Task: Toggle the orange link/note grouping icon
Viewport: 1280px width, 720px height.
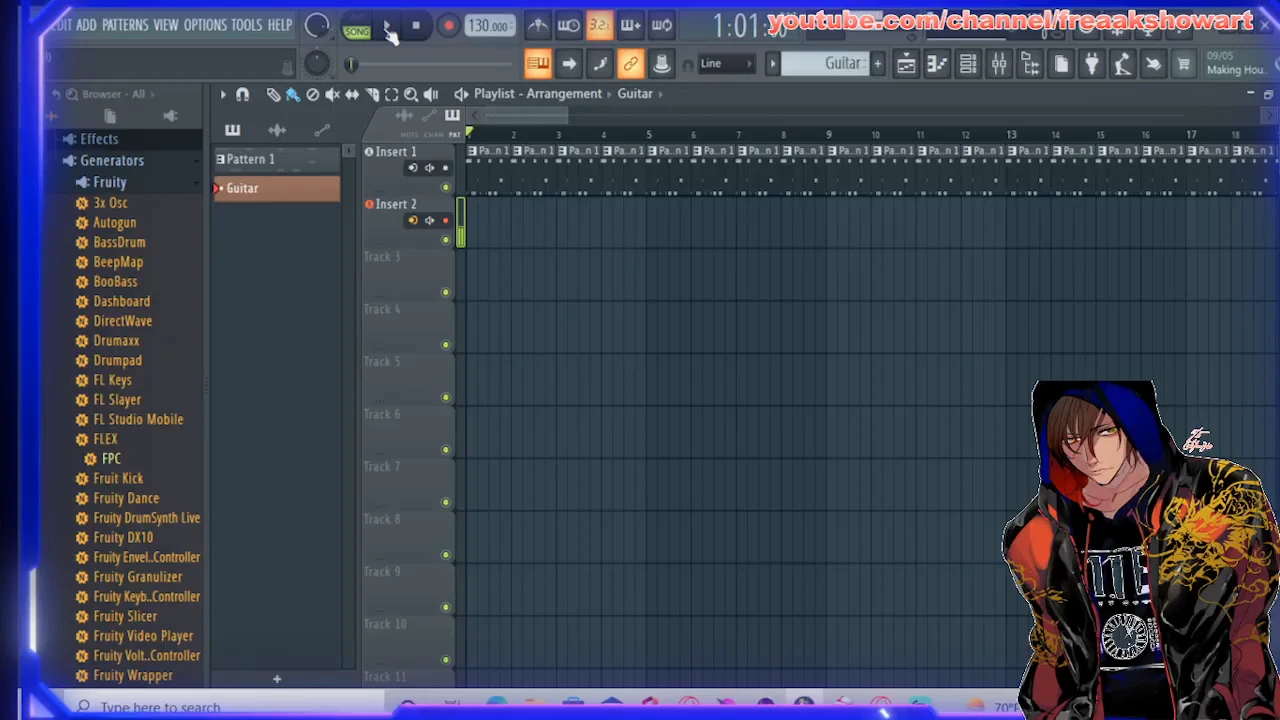Action: tap(630, 64)
